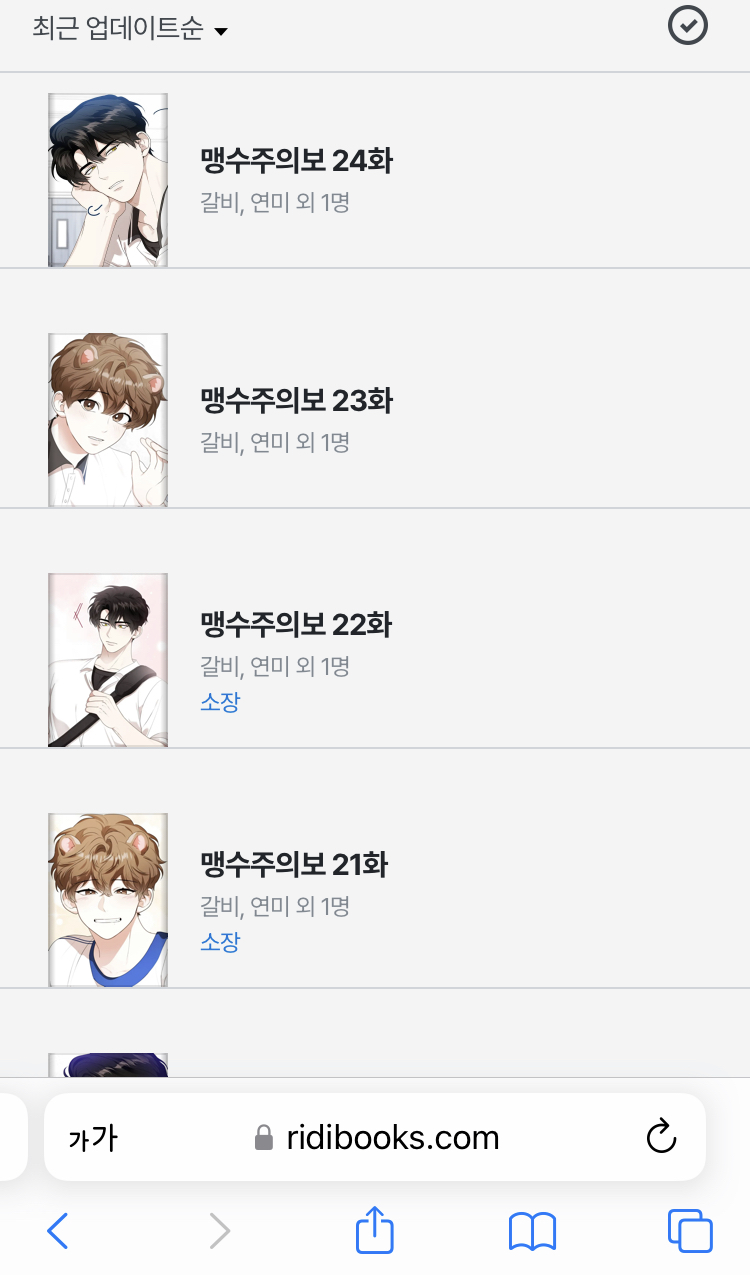The width and height of the screenshot is (750, 1275).
Task: Reload the page with refresh icon
Action: click(x=661, y=1136)
